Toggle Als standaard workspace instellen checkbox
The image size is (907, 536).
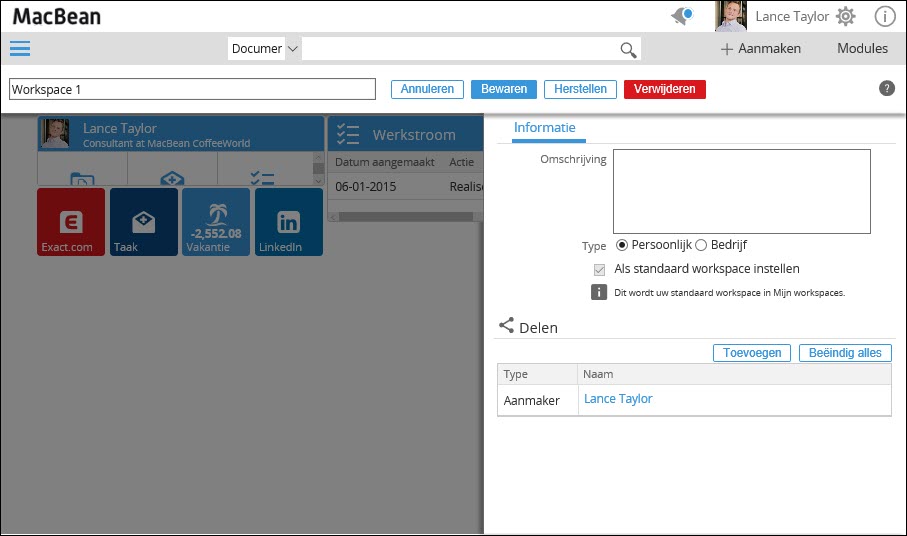point(599,269)
